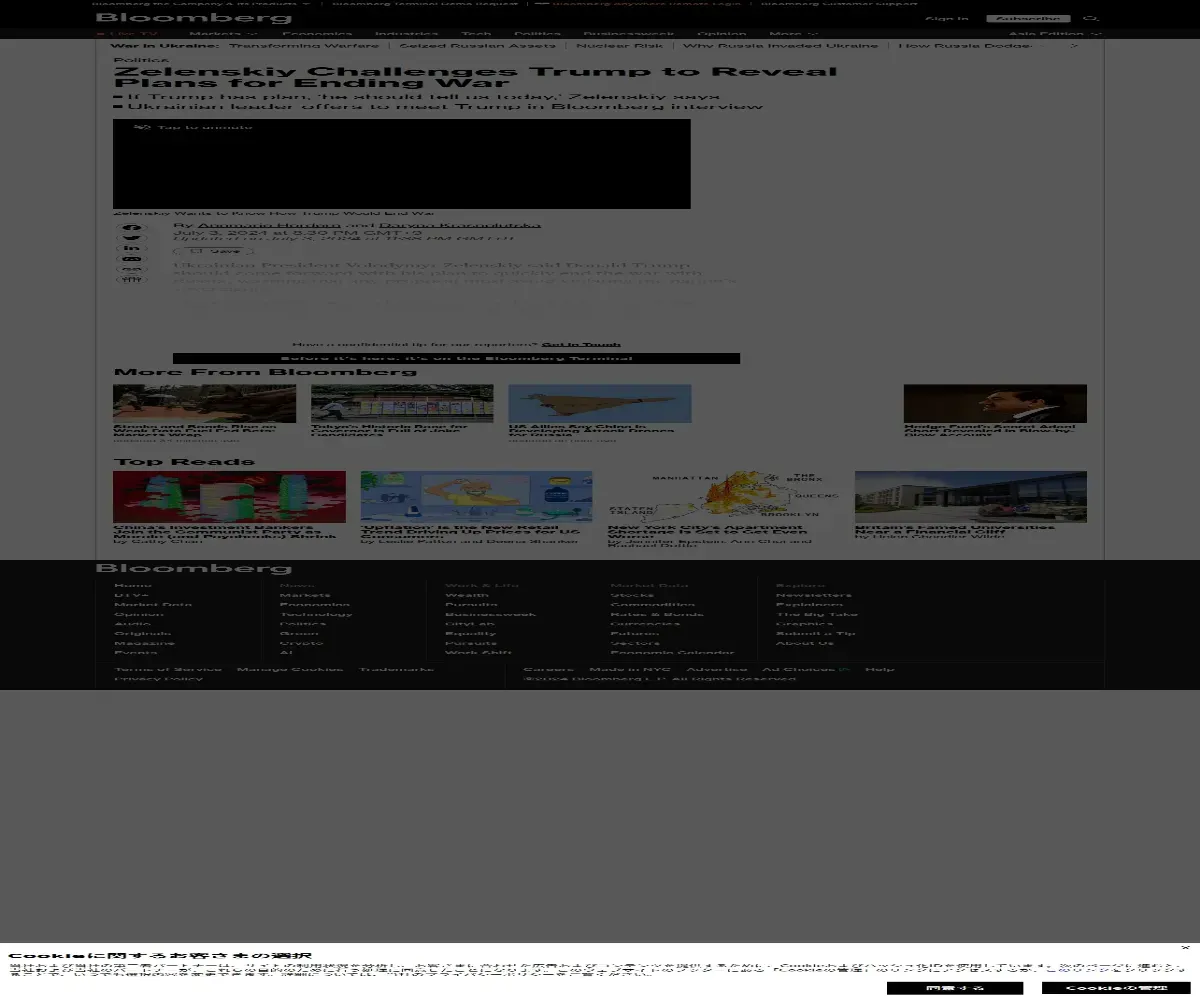
Task: Open the Tokyo's Historic Race thumbnail
Action: click(x=401, y=403)
